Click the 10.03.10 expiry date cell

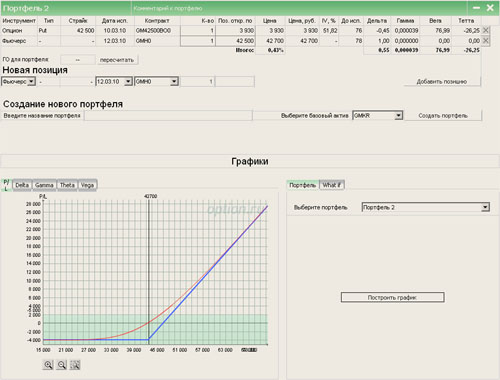click(115, 31)
